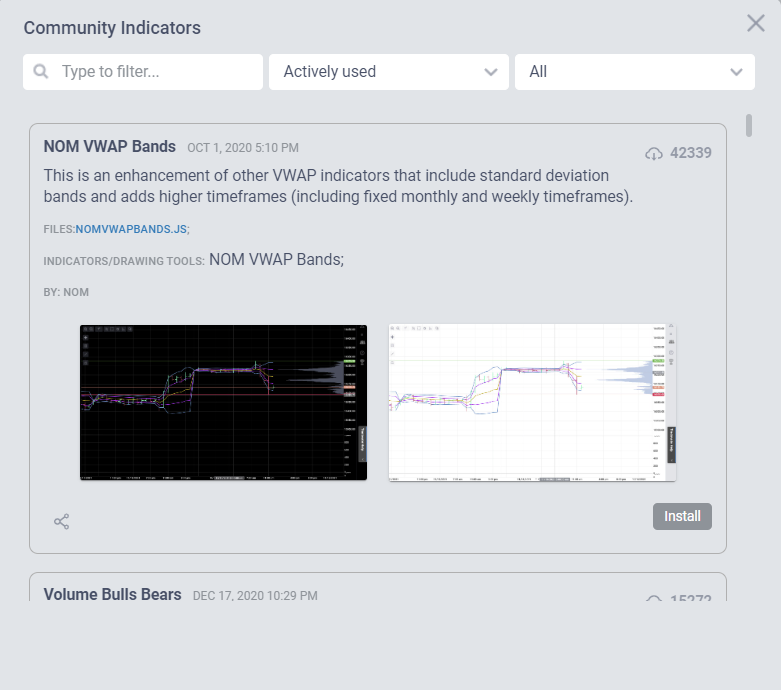Image resolution: width=781 pixels, height=690 pixels.
Task: Click the Community Indicators heading
Action: click(112, 28)
